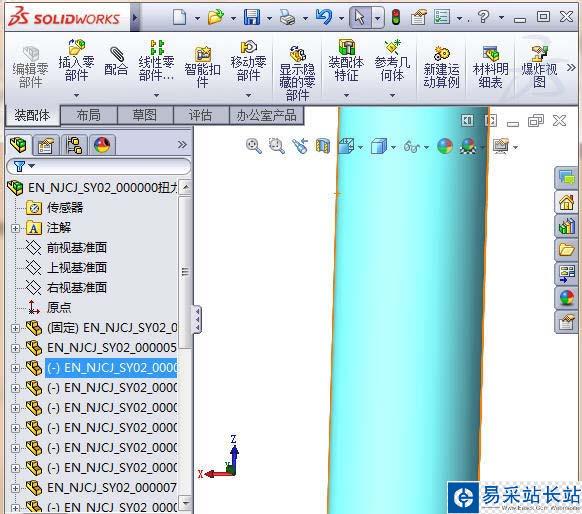This screenshot has width=582, height=514.
Task: Switch to the 草图 tab
Action: 145,115
